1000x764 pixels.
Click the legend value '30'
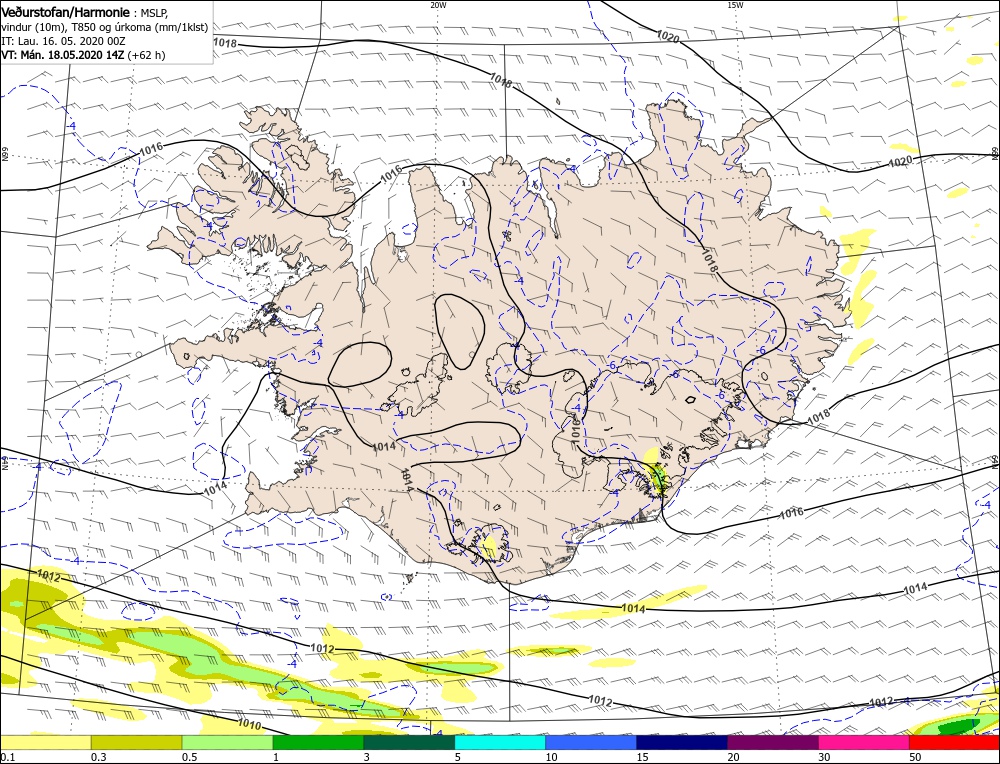pos(823,757)
